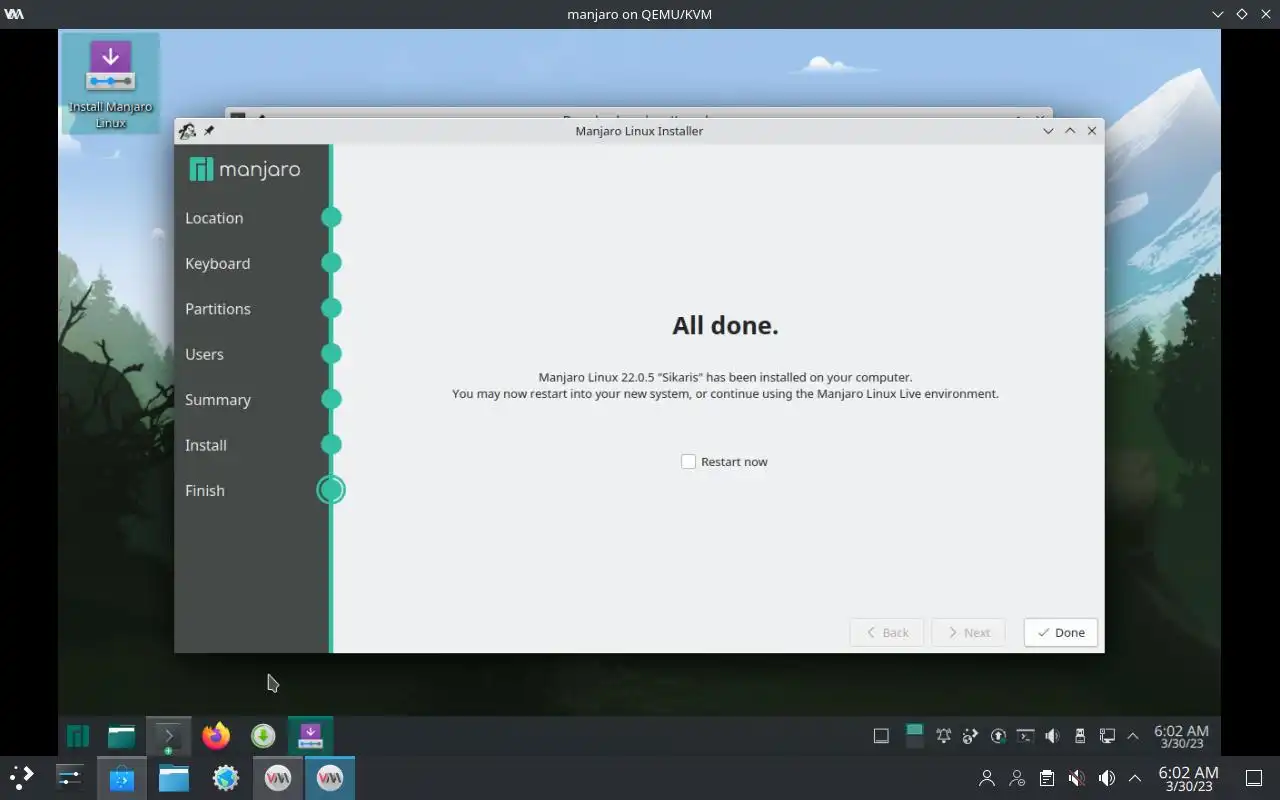Open the globe gear app in host taskbar
The height and width of the screenshot is (800, 1280).
point(226,777)
